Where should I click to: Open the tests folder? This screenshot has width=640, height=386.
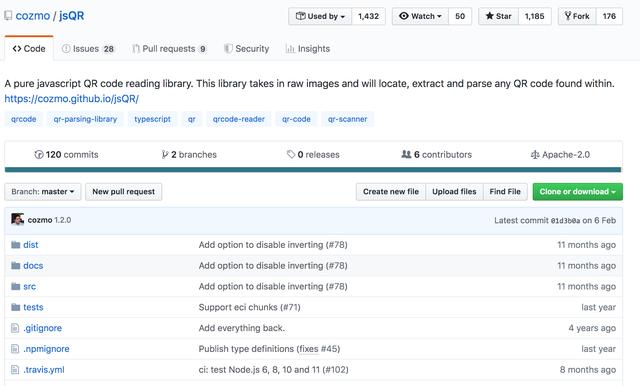[33, 307]
